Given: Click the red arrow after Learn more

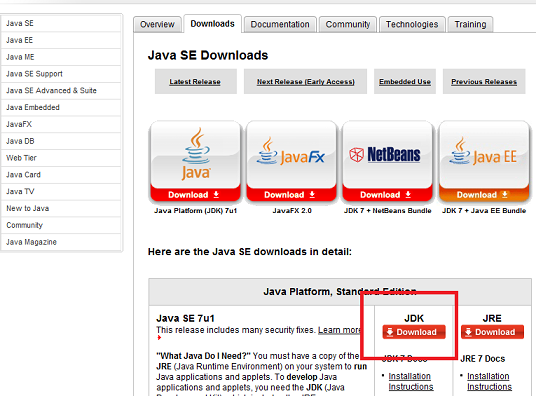Looking at the screenshot, I should (159, 338).
